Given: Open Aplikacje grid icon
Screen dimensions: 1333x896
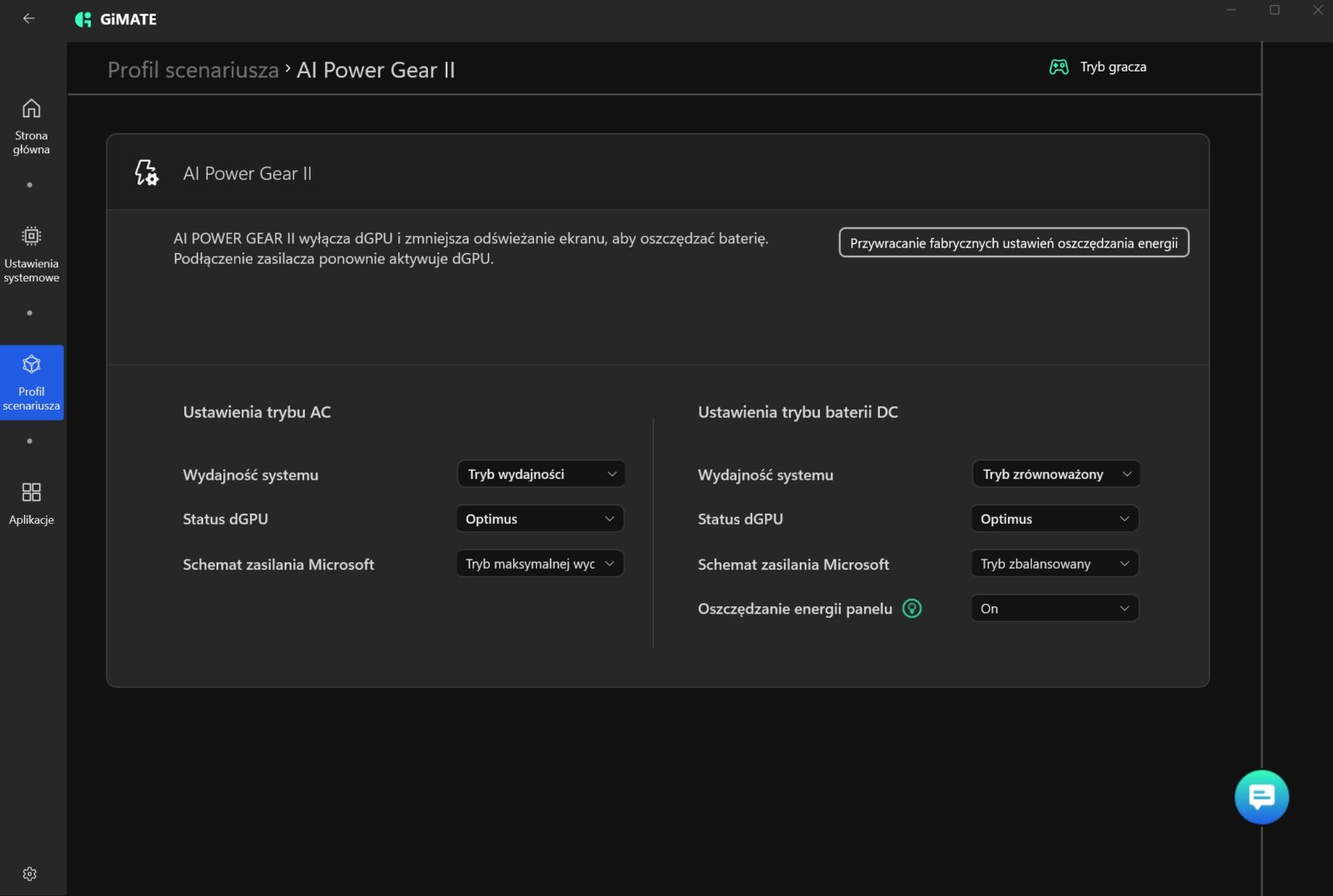Looking at the screenshot, I should click(x=31, y=493).
